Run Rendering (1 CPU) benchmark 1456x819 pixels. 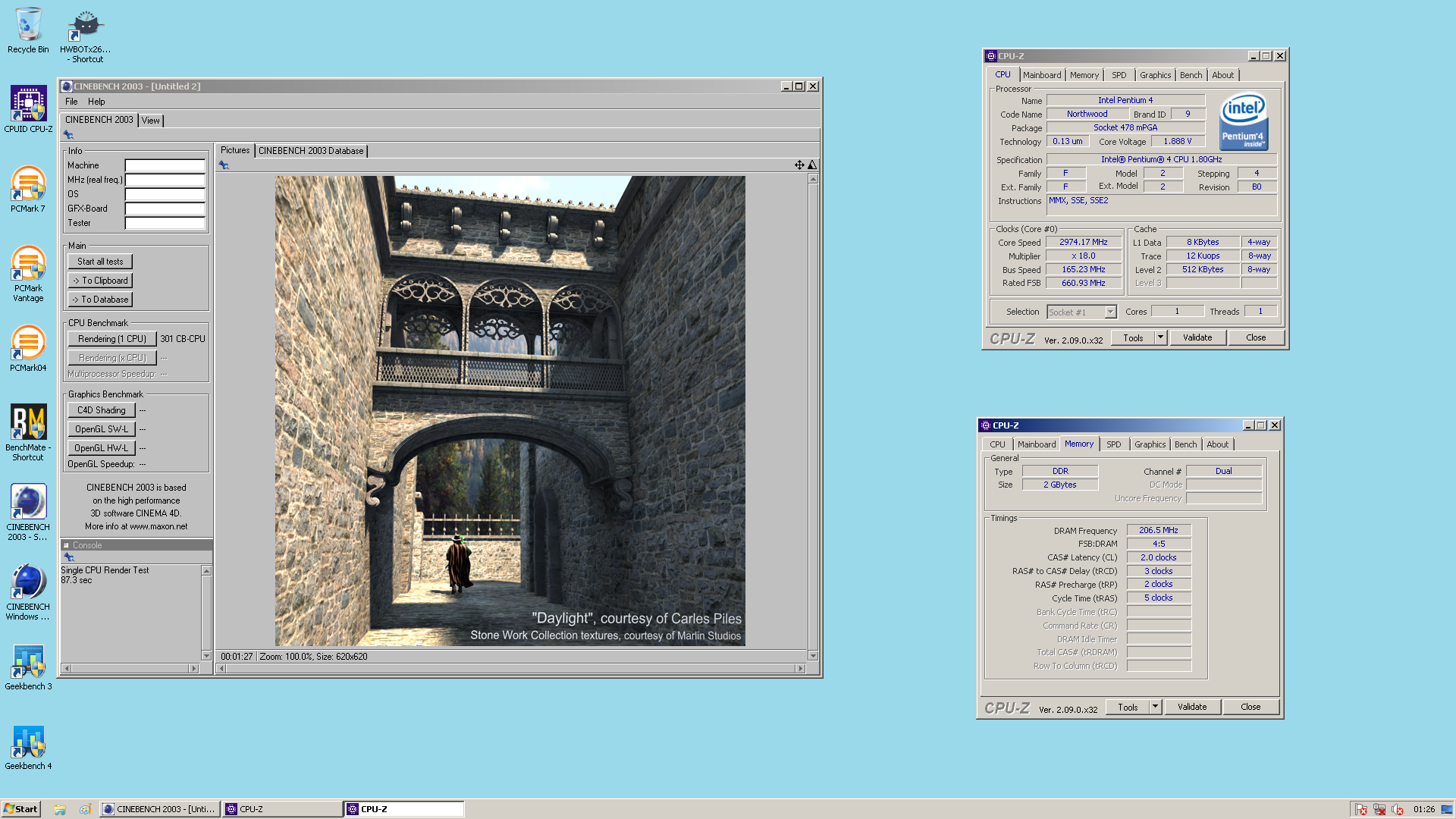coord(112,339)
